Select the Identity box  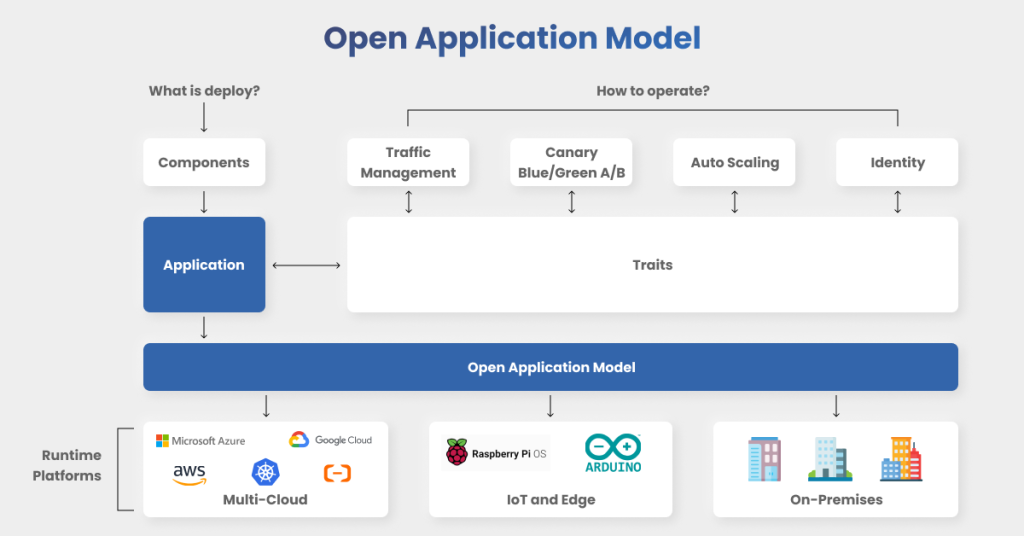[897, 162]
